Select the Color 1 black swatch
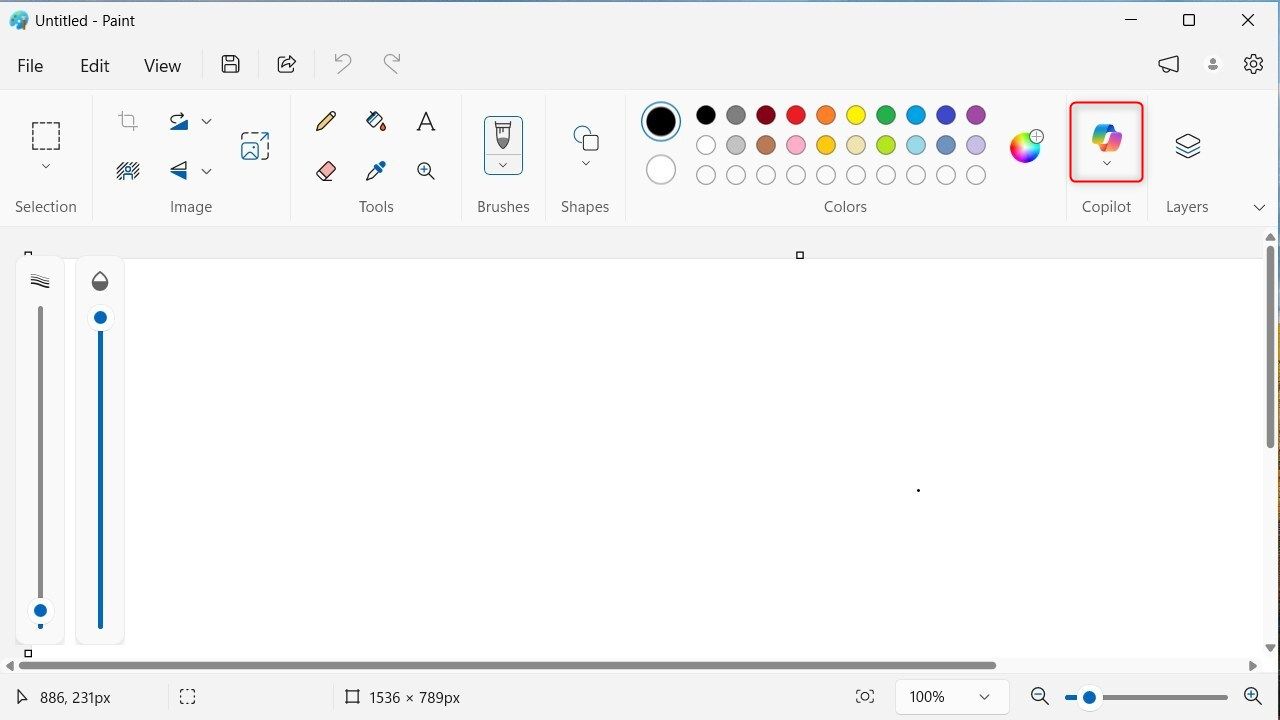The height and width of the screenshot is (720, 1280). pos(661,122)
